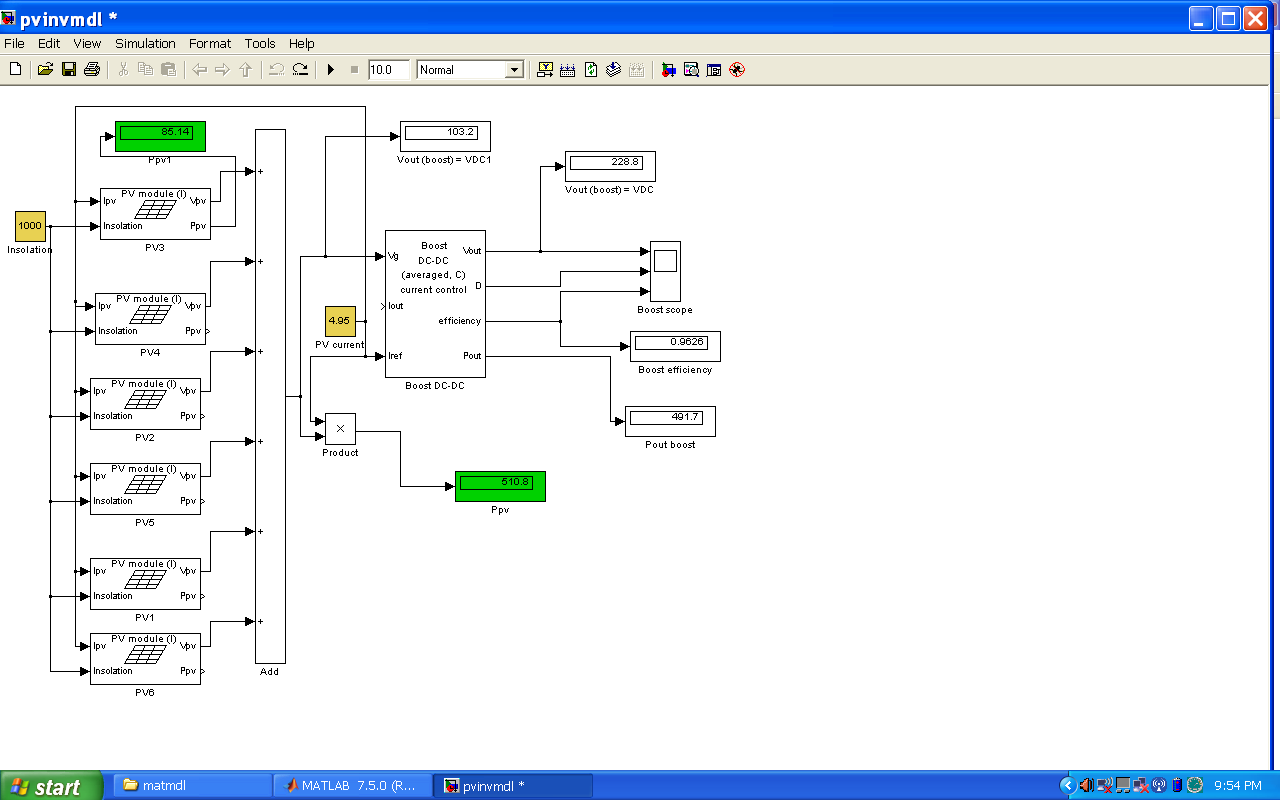Click the New model toolbar icon
The image size is (1280, 800).
coord(15,70)
